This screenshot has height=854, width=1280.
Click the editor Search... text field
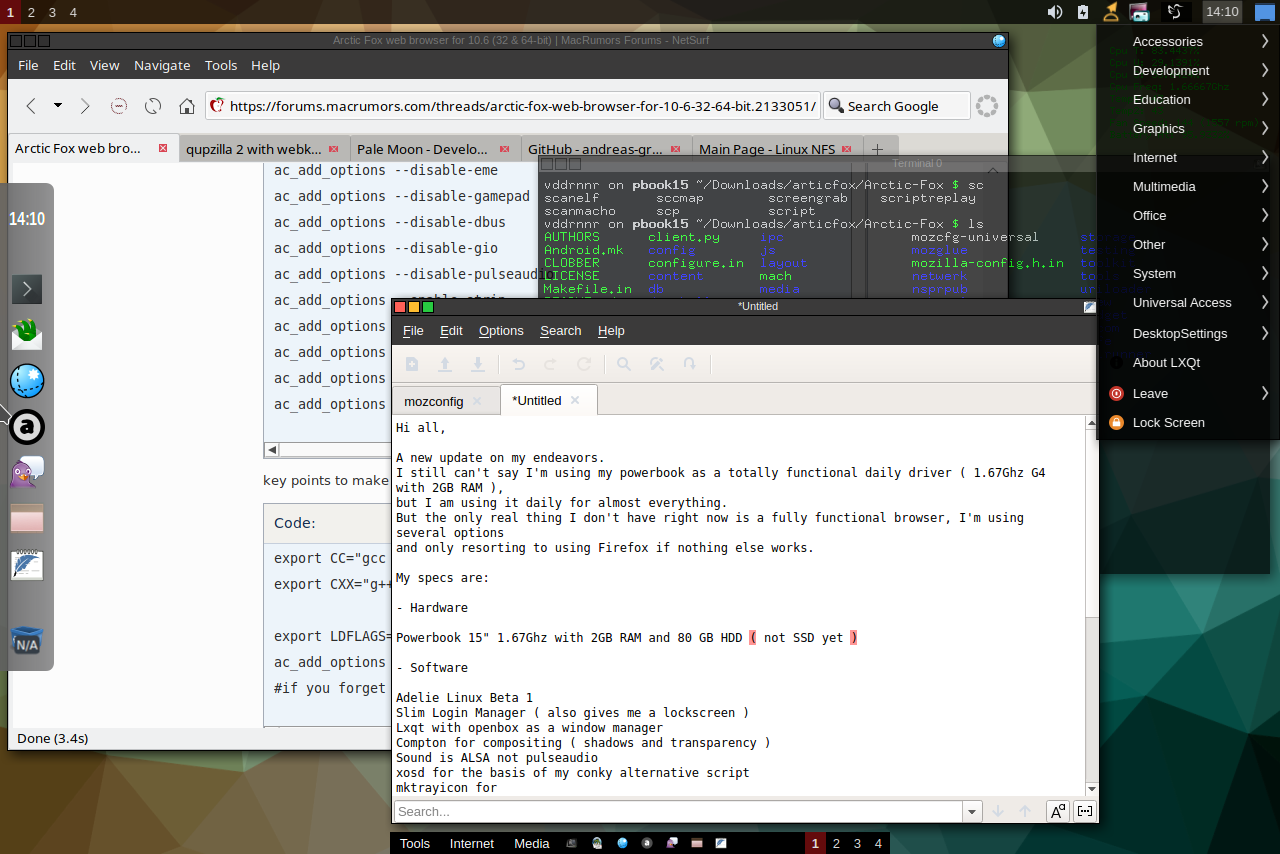tap(678, 811)
